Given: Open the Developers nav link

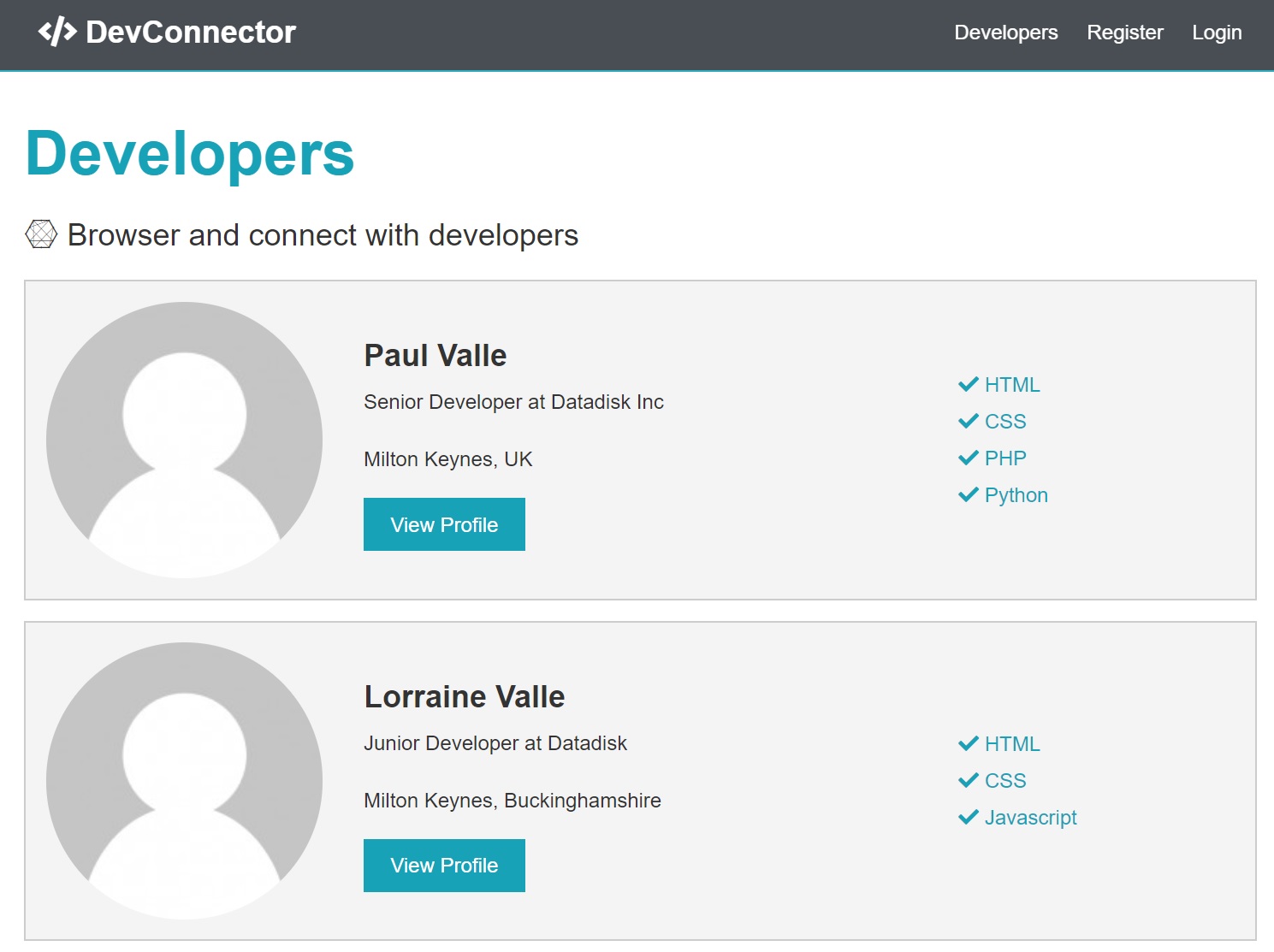Looking at the screenshot, I should pos(1005,33).
